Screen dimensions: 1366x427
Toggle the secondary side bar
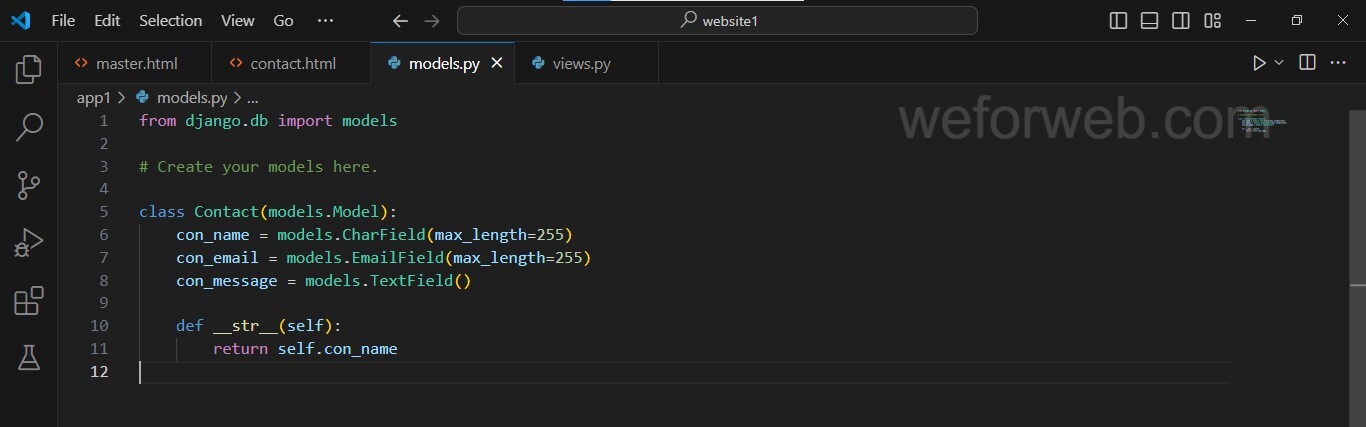1181,20
